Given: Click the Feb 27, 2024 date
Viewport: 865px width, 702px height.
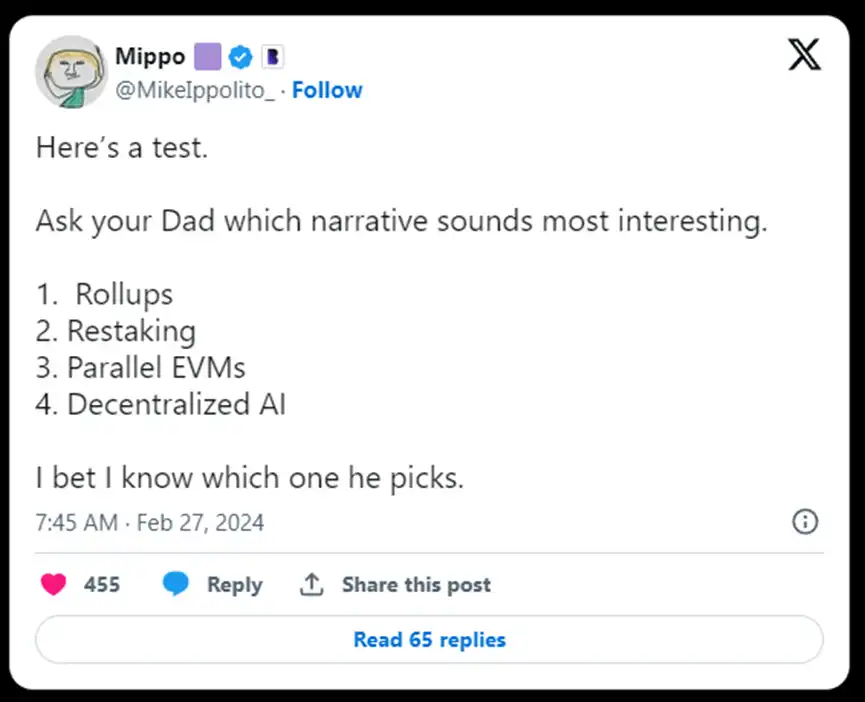Looking at the screenshot, I should [x=200, y=522].
